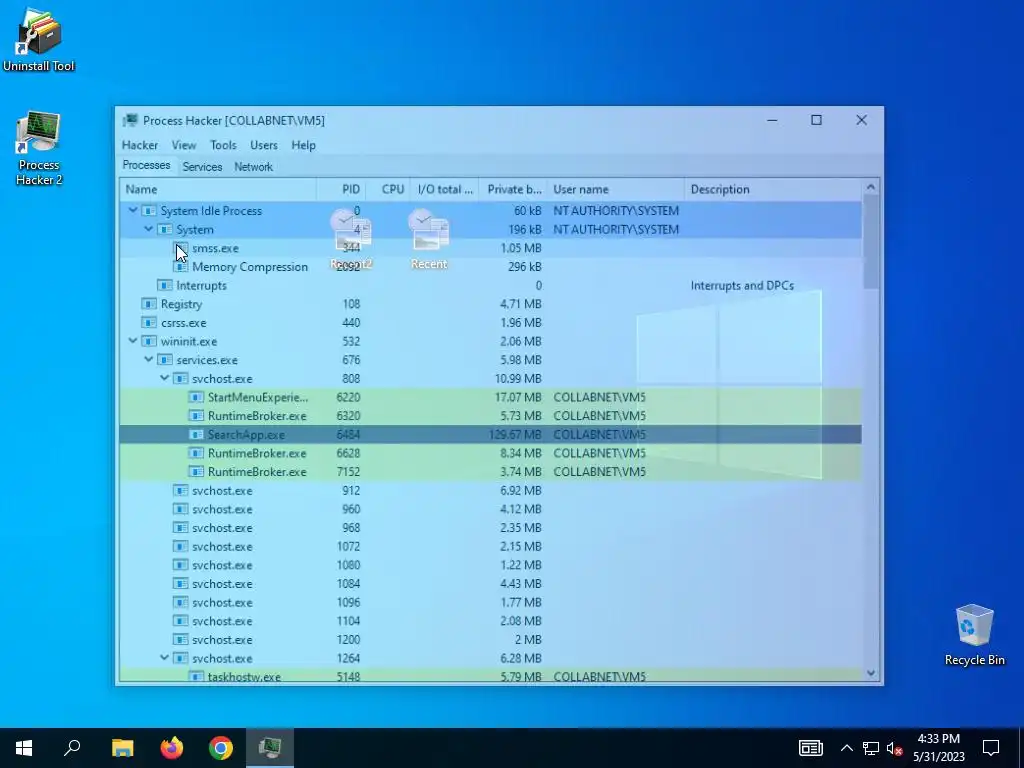Click the 129.67 MB private bytes value

coord(515,434)
